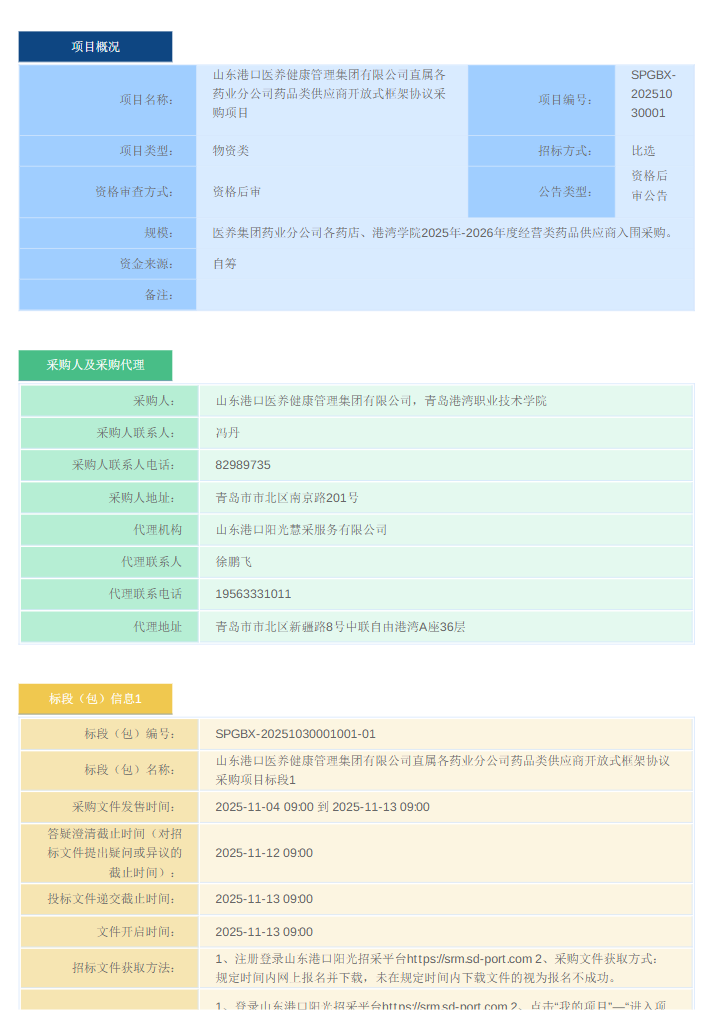713x1023 pixels.
Task: Click the agency phone number 19563331011
Action: pyautogui.click(x=253, y=594)
